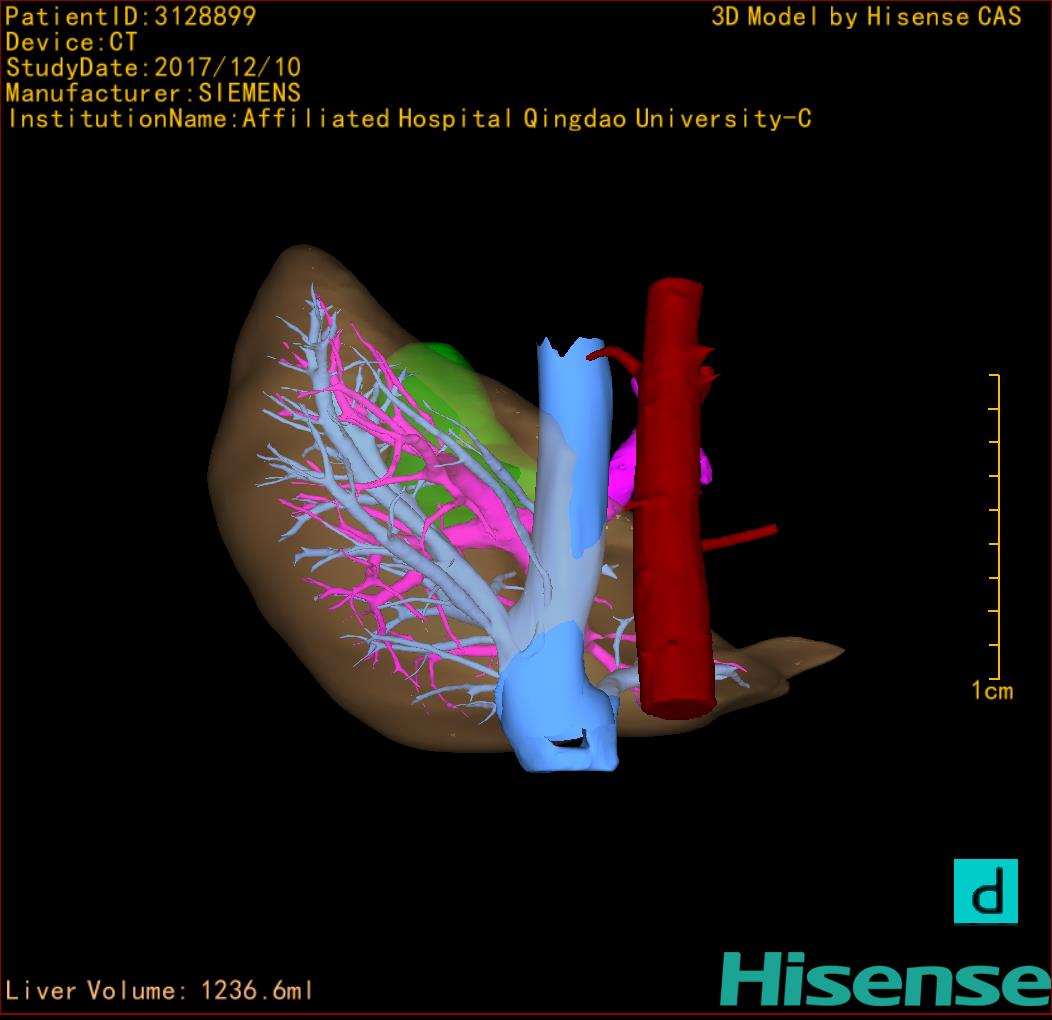Click the PatientID:3128899 label
Viewport: 1052px width, 1020px height.
click(x=131, y=16)
